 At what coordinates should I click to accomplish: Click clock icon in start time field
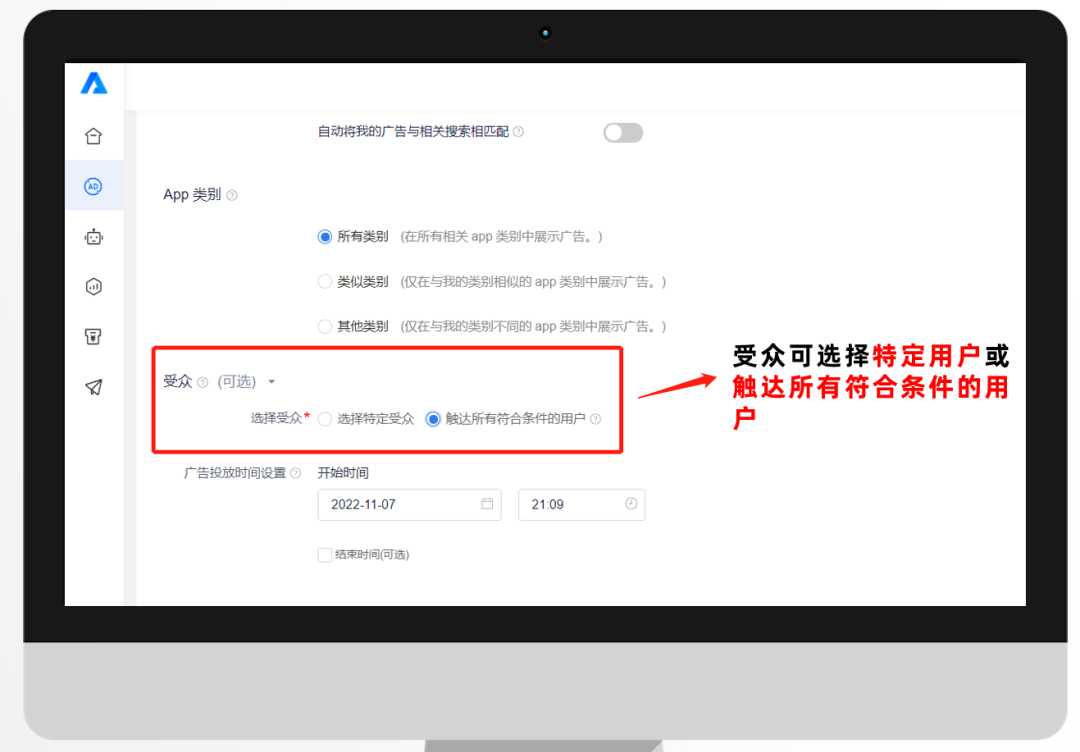[x=631, y=503]
